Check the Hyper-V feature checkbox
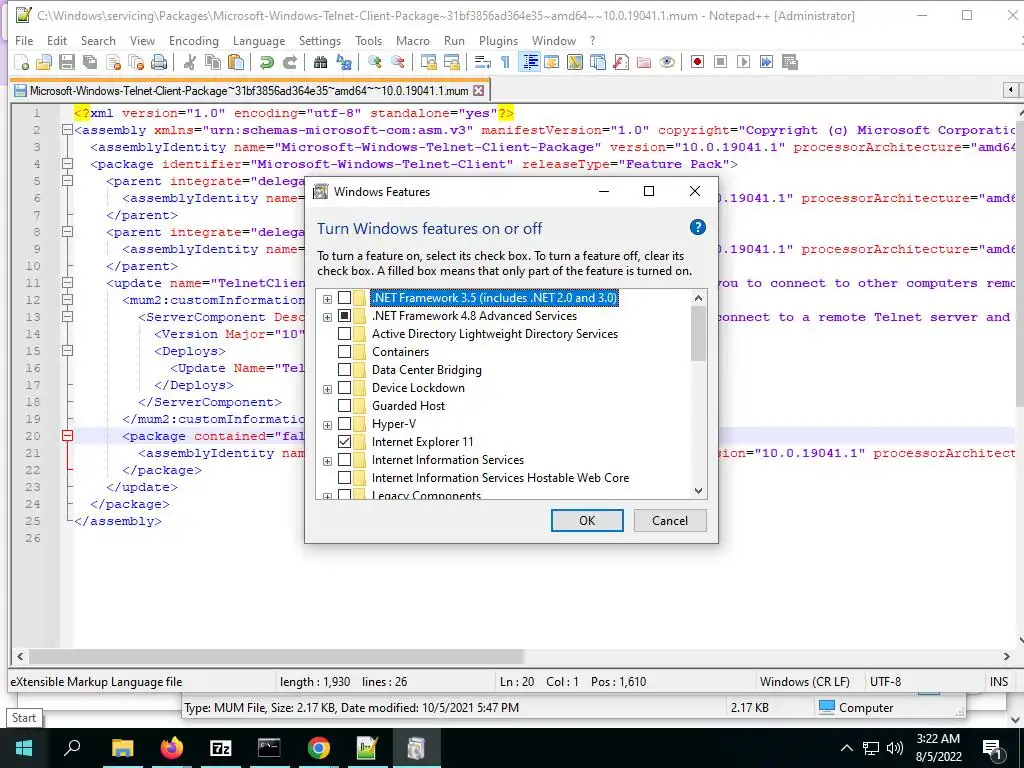The image size is (1024, 768). point(344,424)
